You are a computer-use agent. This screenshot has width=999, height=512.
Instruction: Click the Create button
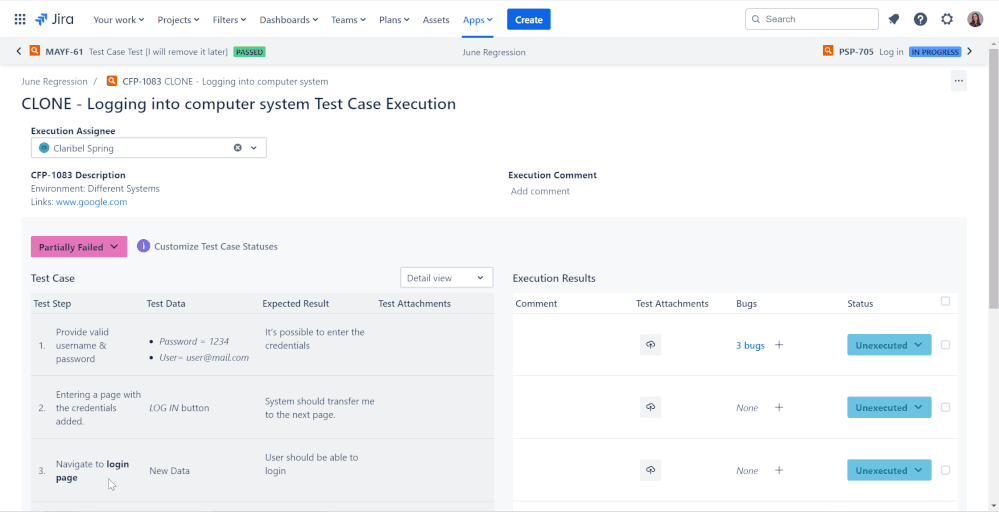(529, 20)
